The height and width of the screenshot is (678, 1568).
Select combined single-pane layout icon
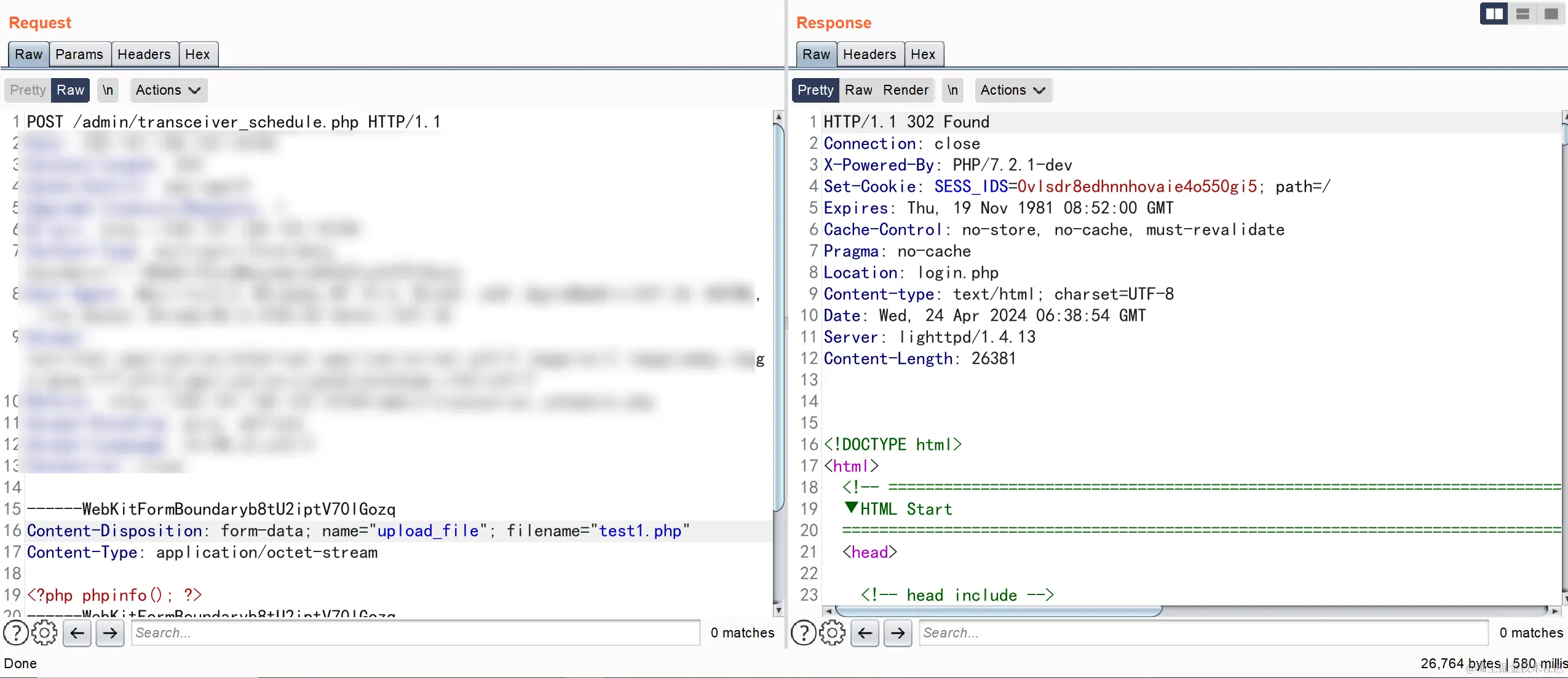[x=1551, y=14]
